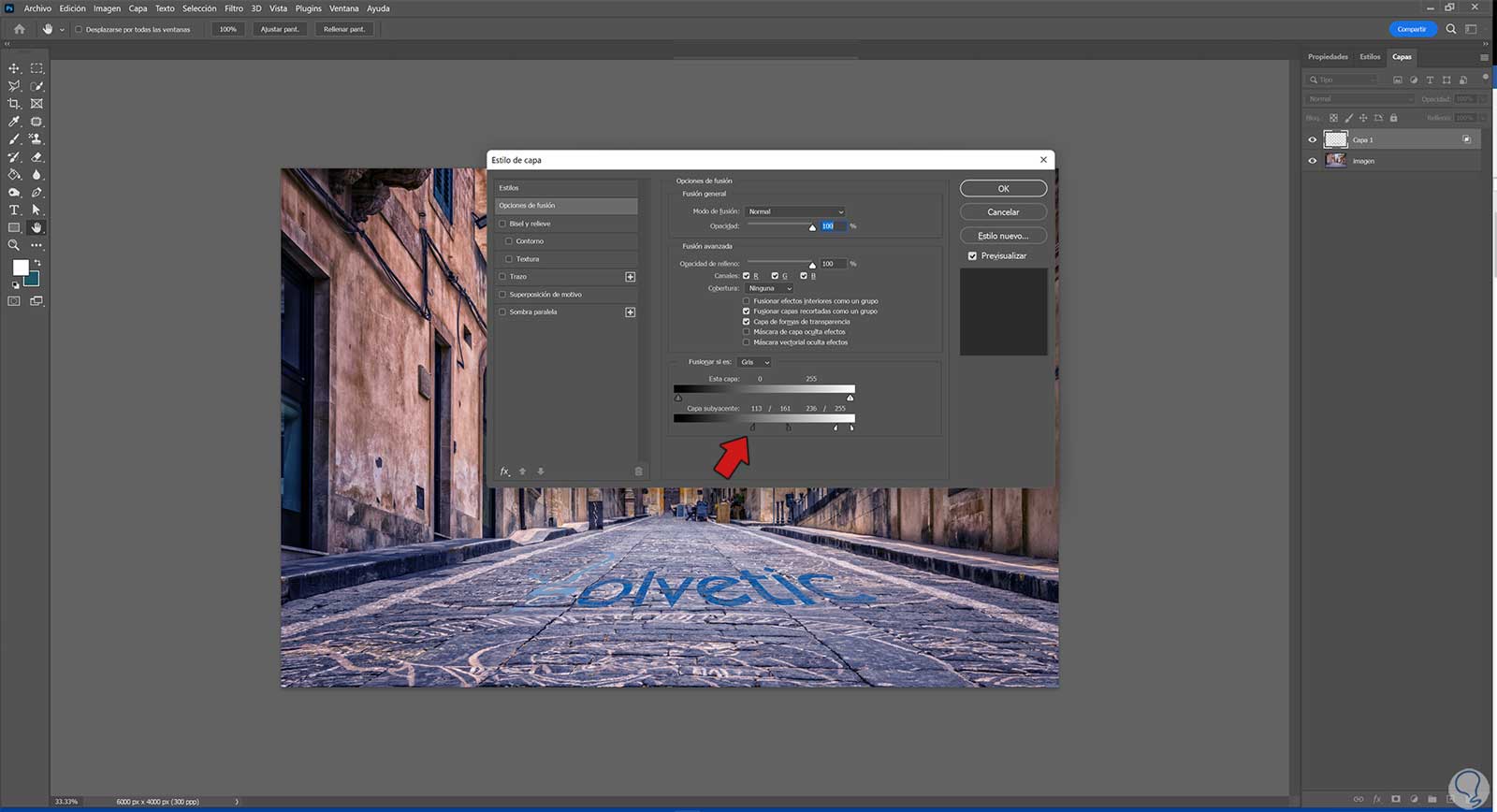Screen dimensions: 1497x812
Task: Open the Cobertura dropdown
Action: [x=769, y=288]
